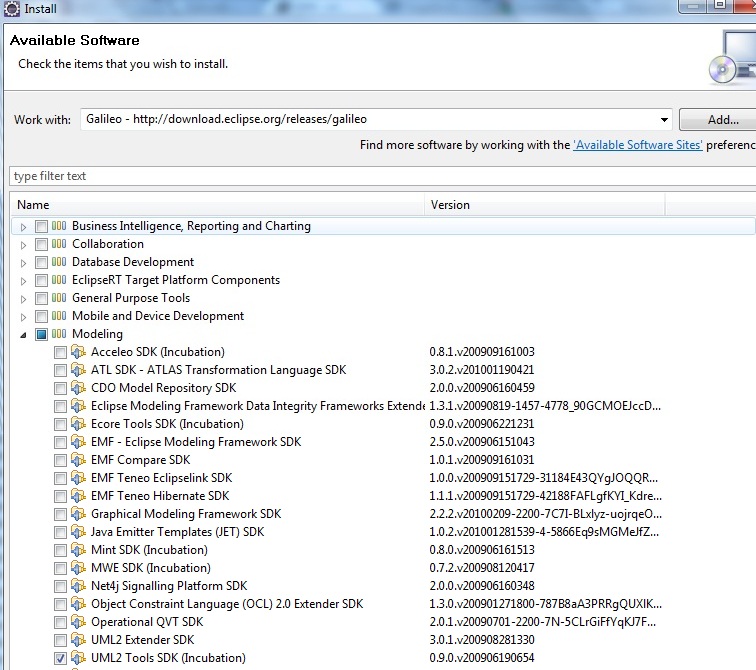Check the Ecore Tools SDK (Incubation) checkbox
Viewport: 756px width, 670px height.
point(60,424)
